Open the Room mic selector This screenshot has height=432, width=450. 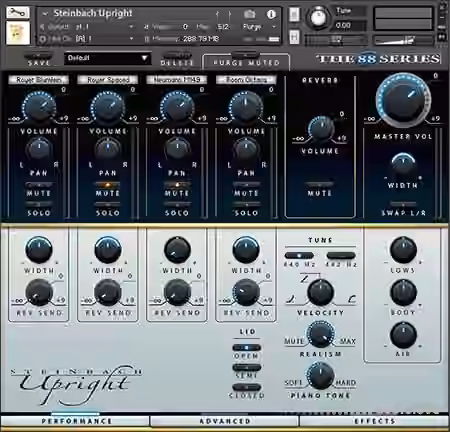[246, 80]
